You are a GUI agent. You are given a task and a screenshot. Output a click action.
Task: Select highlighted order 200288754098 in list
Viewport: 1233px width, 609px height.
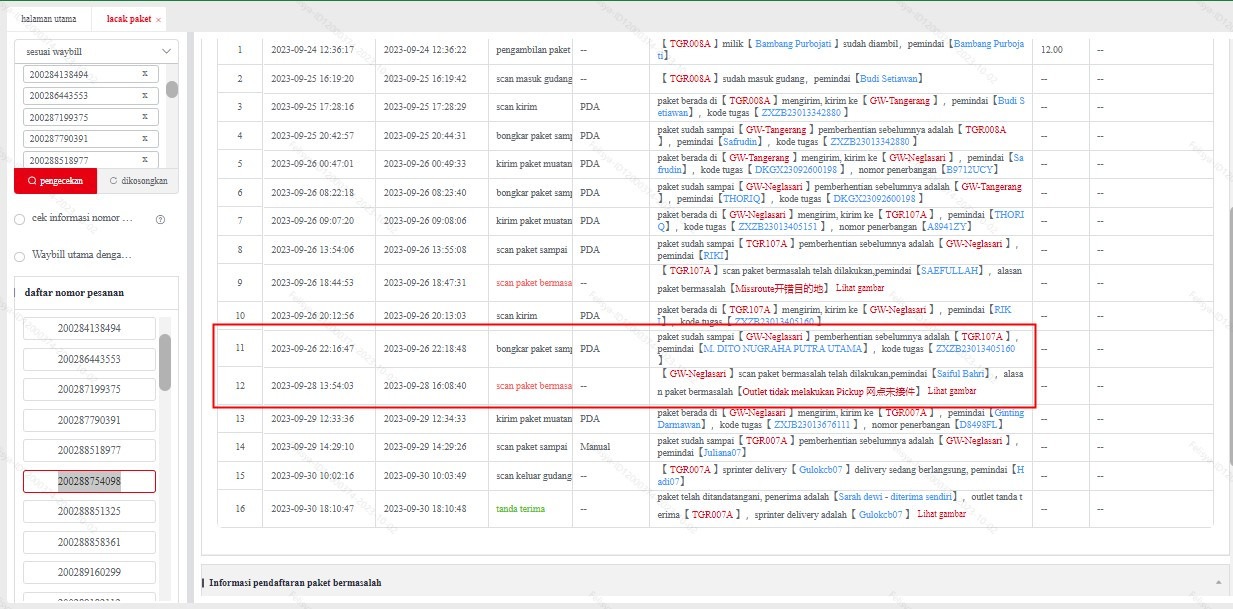tap(89, 481)
